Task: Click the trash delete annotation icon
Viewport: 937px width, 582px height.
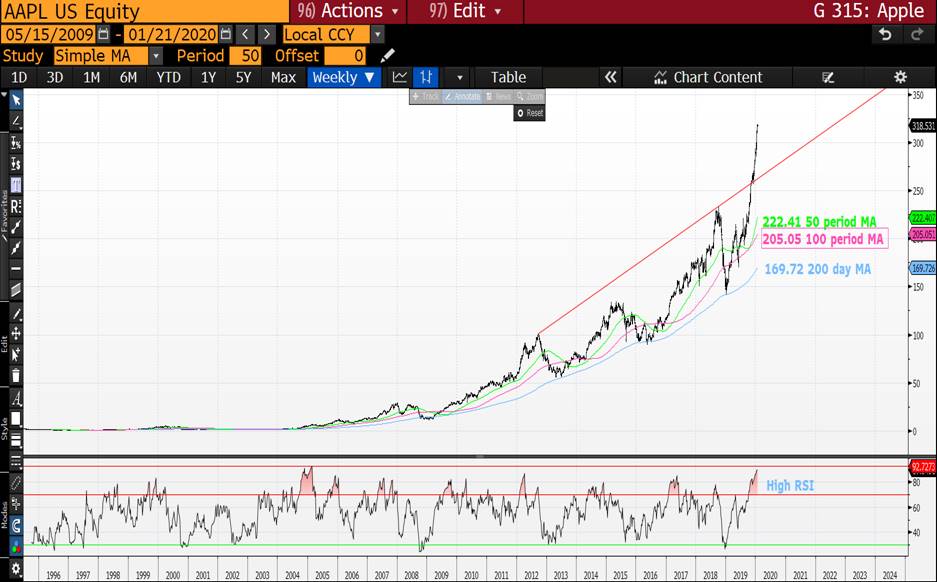Action: point(16,375)
